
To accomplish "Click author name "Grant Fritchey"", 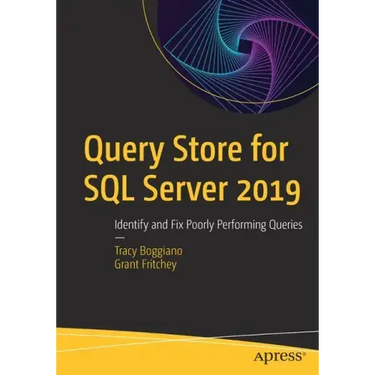I will (x=145, y=265).
